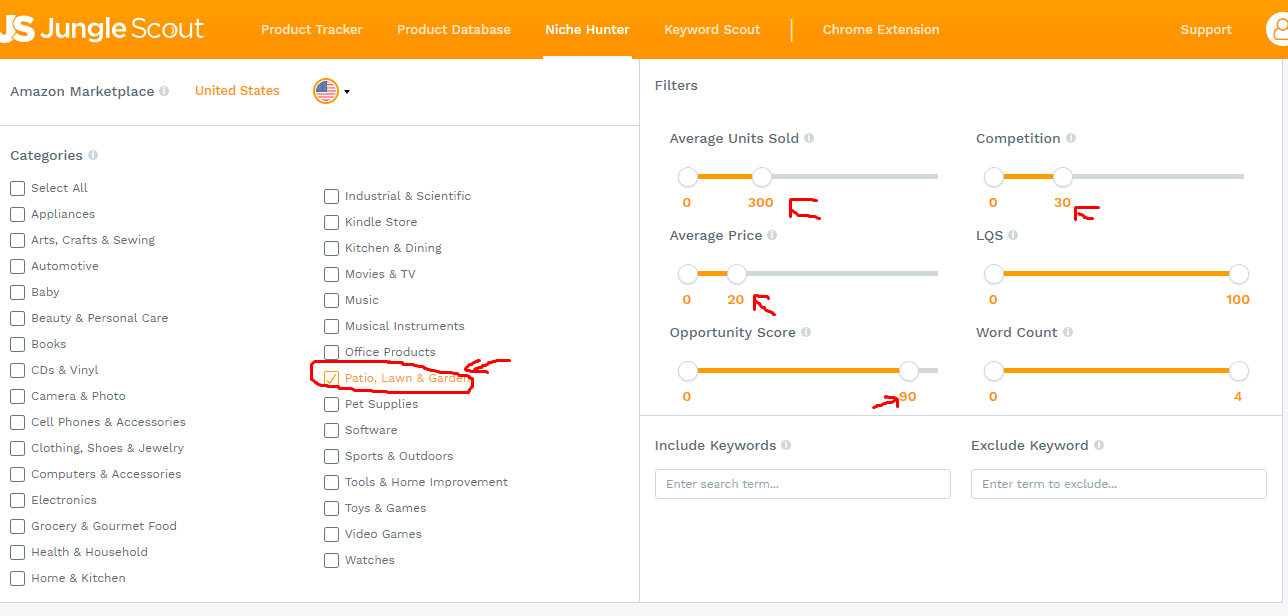Check the Movies & TV category
This screenshot has height=616, width=1288.
(x=332, y=274)
